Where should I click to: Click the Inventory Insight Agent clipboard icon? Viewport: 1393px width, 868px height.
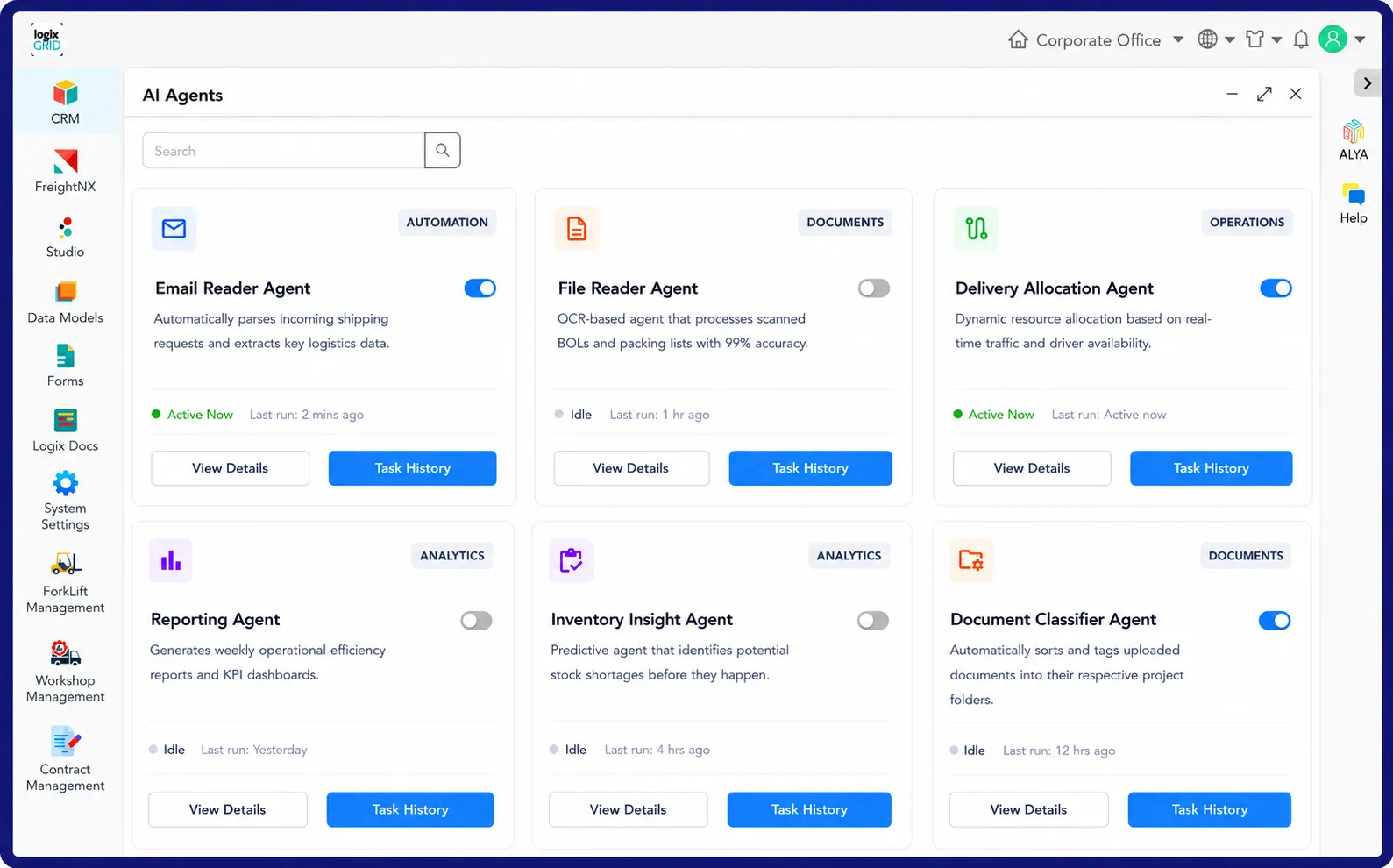(571, 560)
